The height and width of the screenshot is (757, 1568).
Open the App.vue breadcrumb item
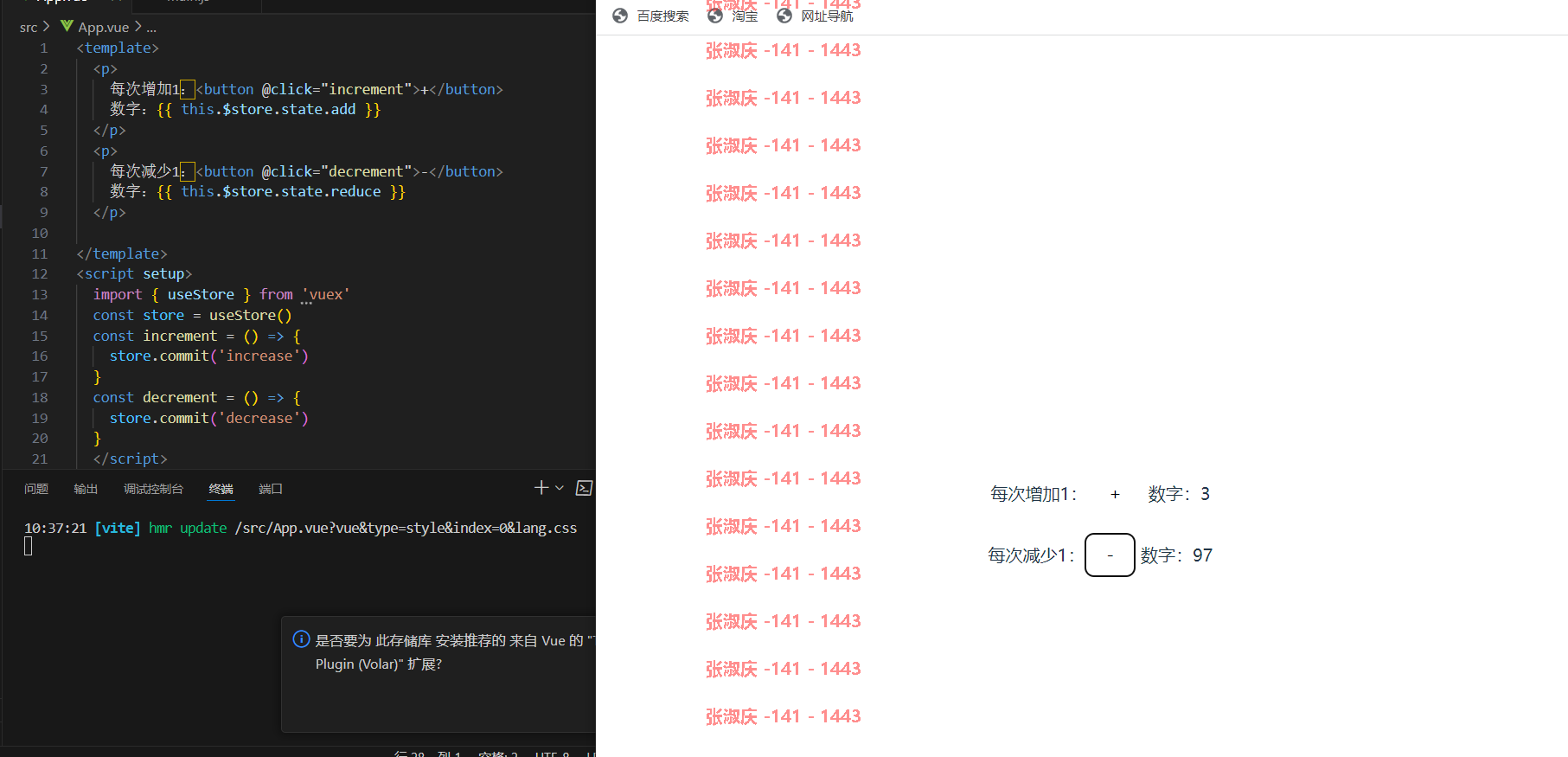click(x=104, y=28)
